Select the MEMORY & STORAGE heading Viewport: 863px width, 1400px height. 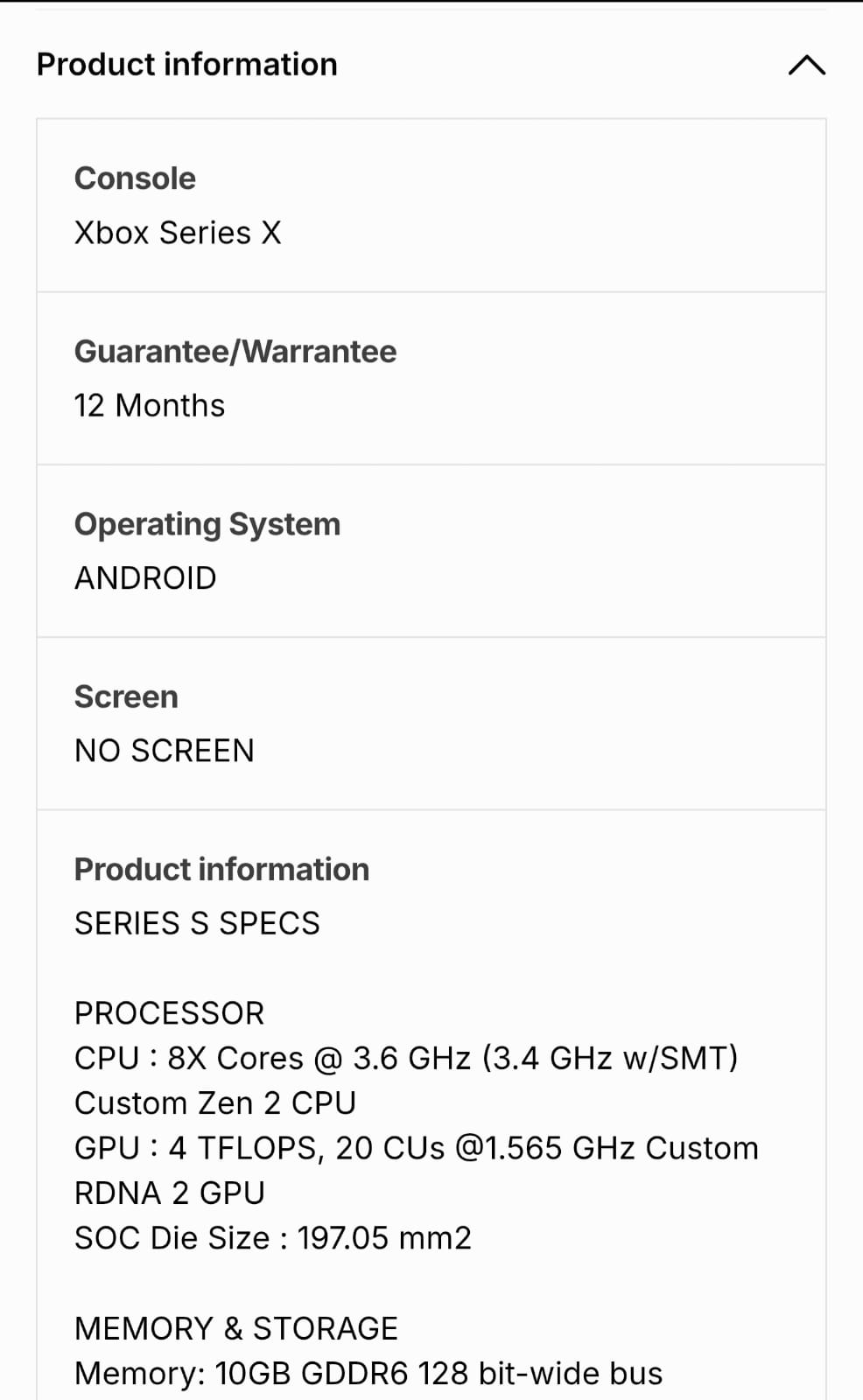[236, 1328]
